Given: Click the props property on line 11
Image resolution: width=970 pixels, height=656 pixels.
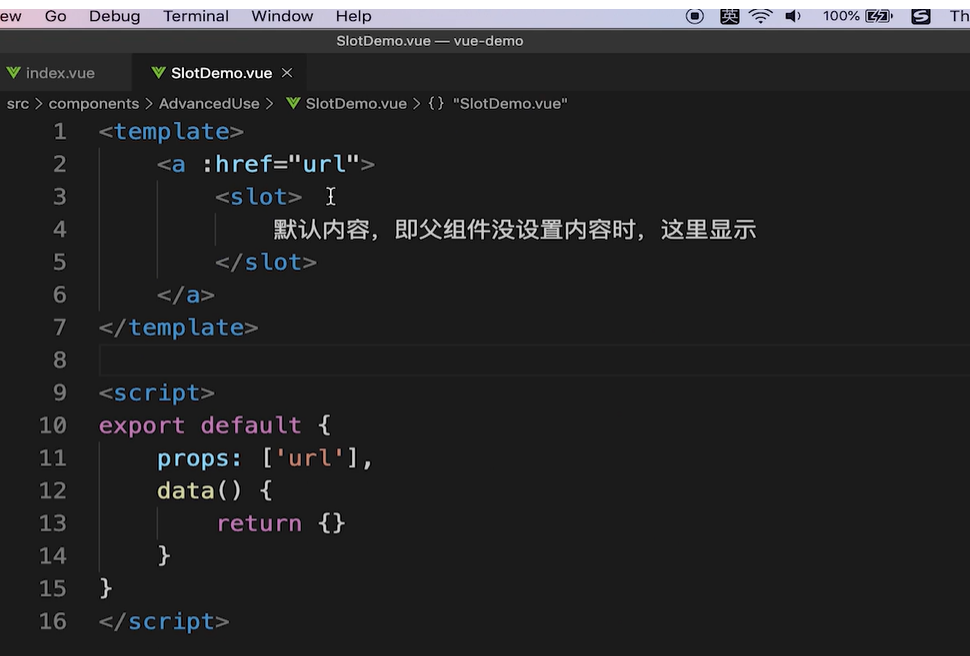Looking at the screenshot, I should (x=199, y=459).
